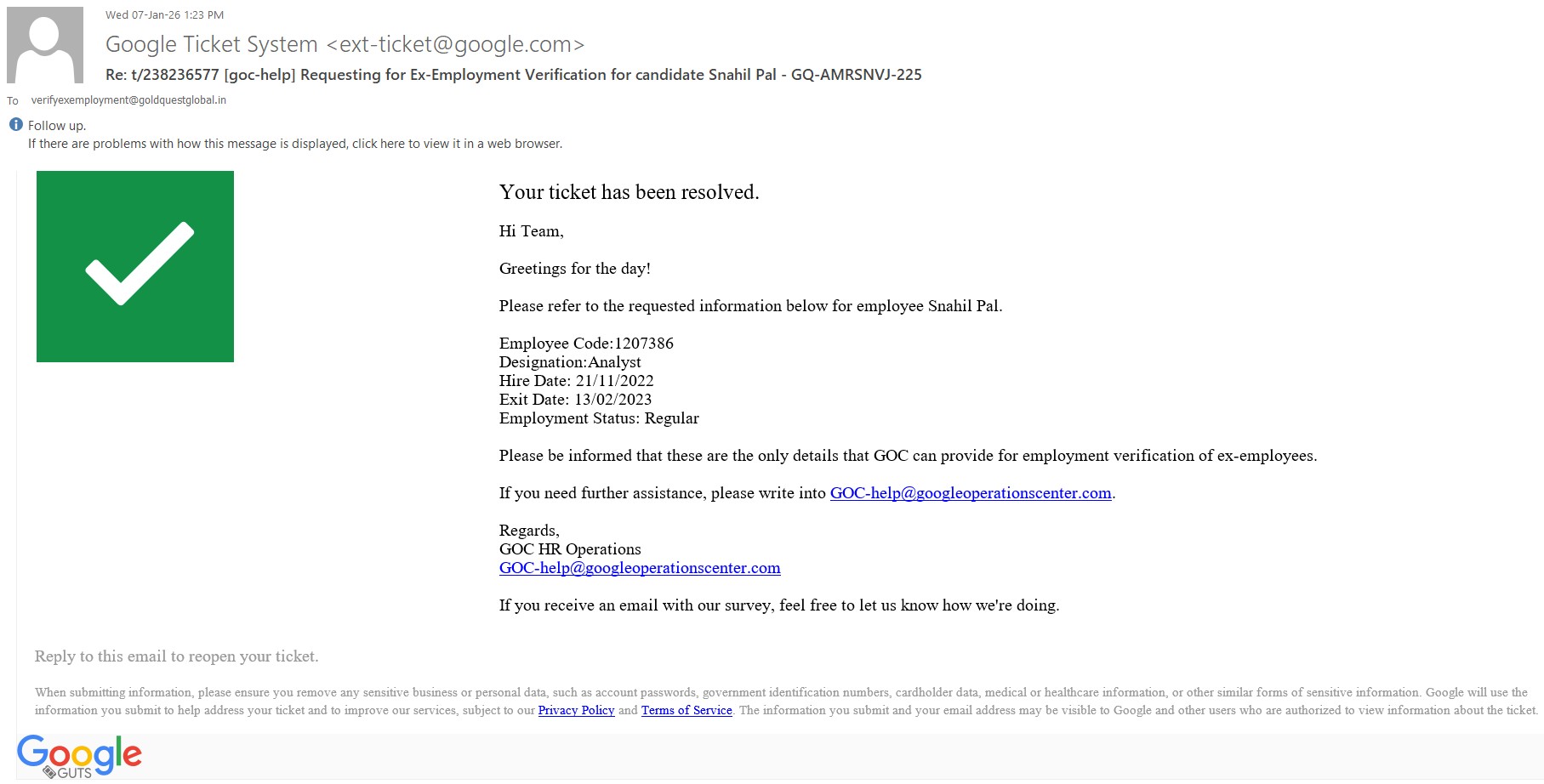
Task: Click the email subject line
Action: pyautogui.click(x=513, y=75)
